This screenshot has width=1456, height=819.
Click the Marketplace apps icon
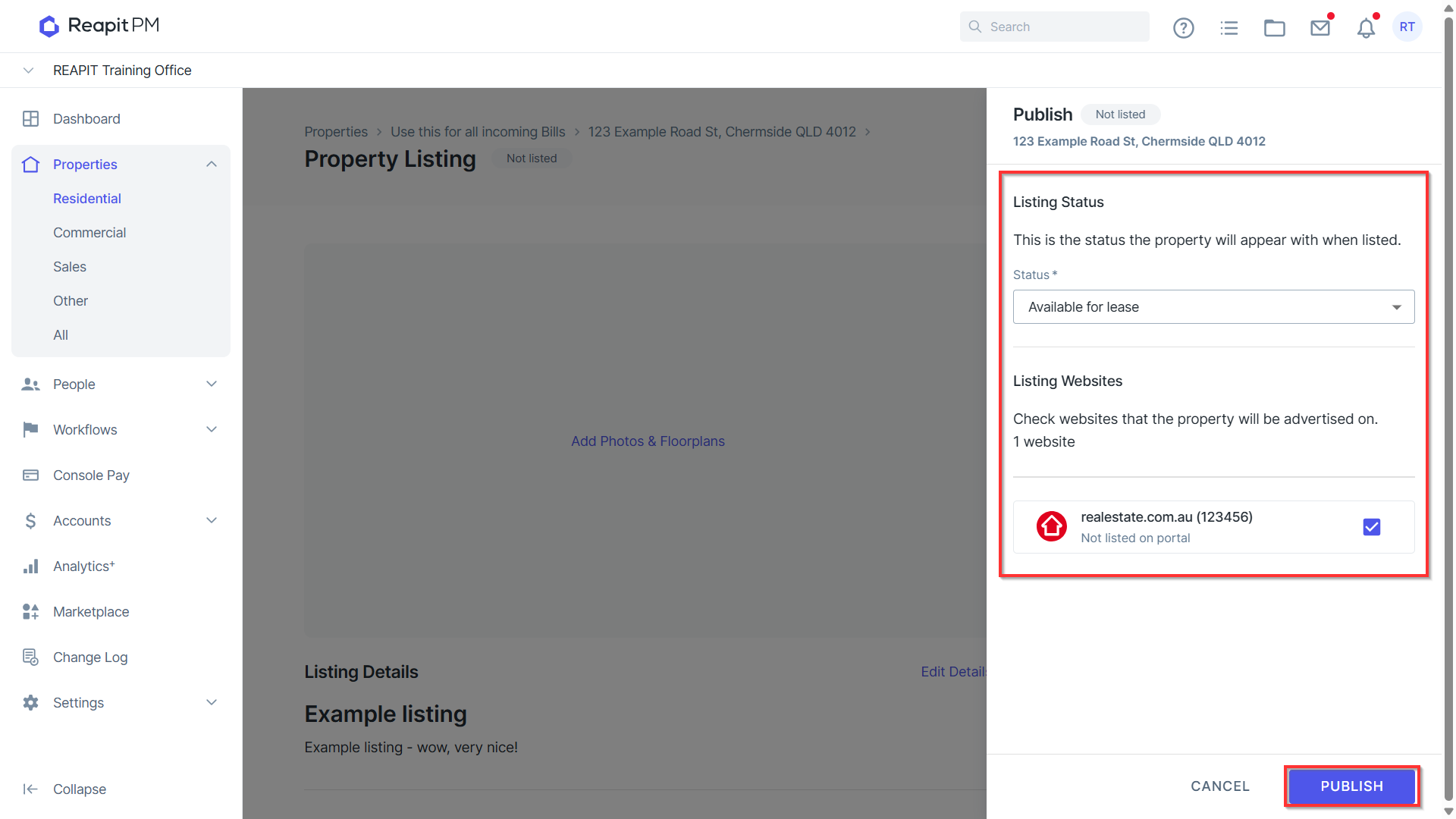[x=30, y=612]
